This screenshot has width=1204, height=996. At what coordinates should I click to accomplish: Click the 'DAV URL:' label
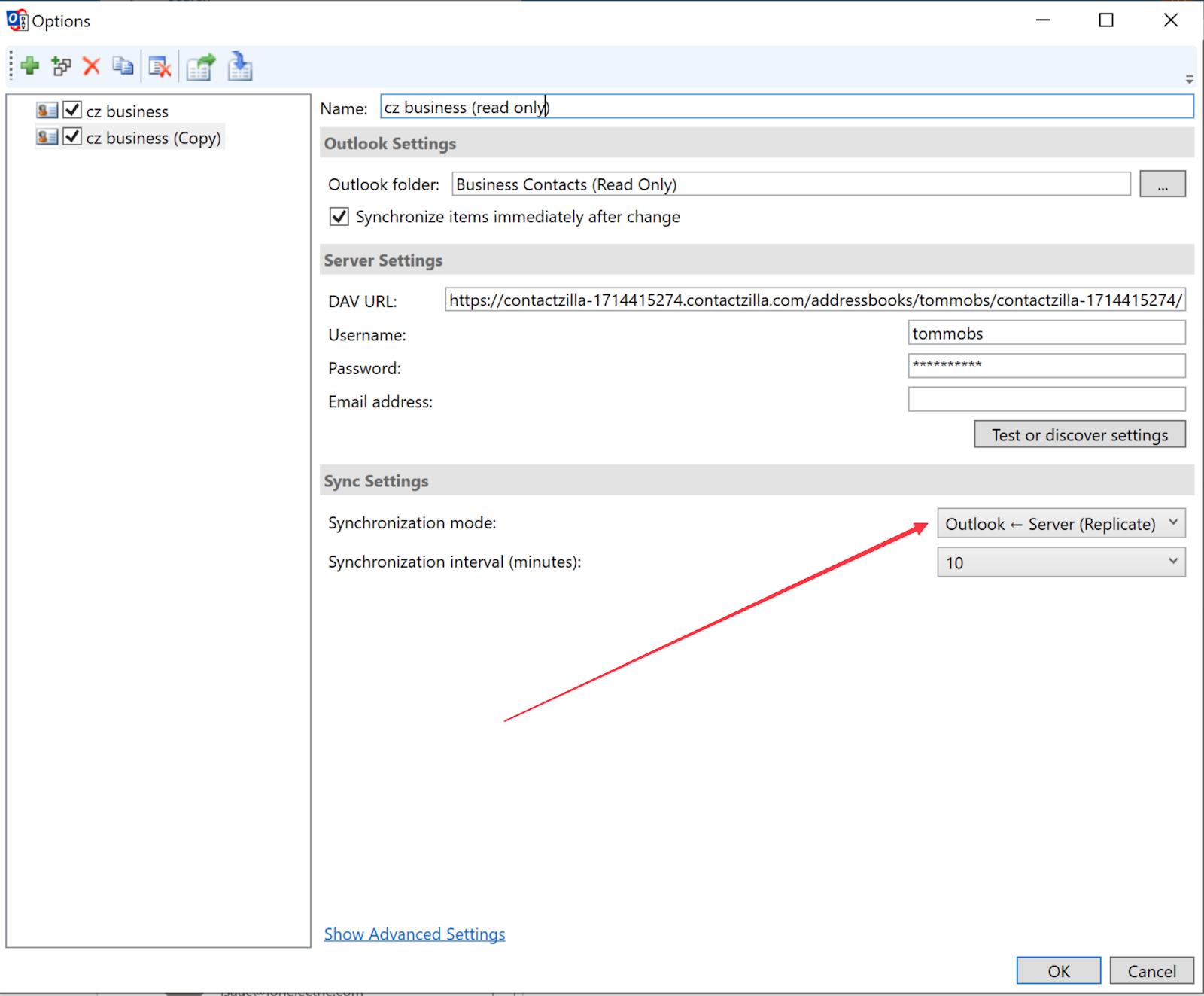pos(363,301)
